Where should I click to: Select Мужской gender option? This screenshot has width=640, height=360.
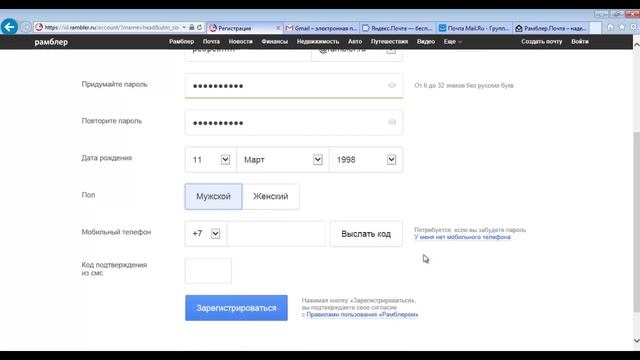(x=213, y=196)
